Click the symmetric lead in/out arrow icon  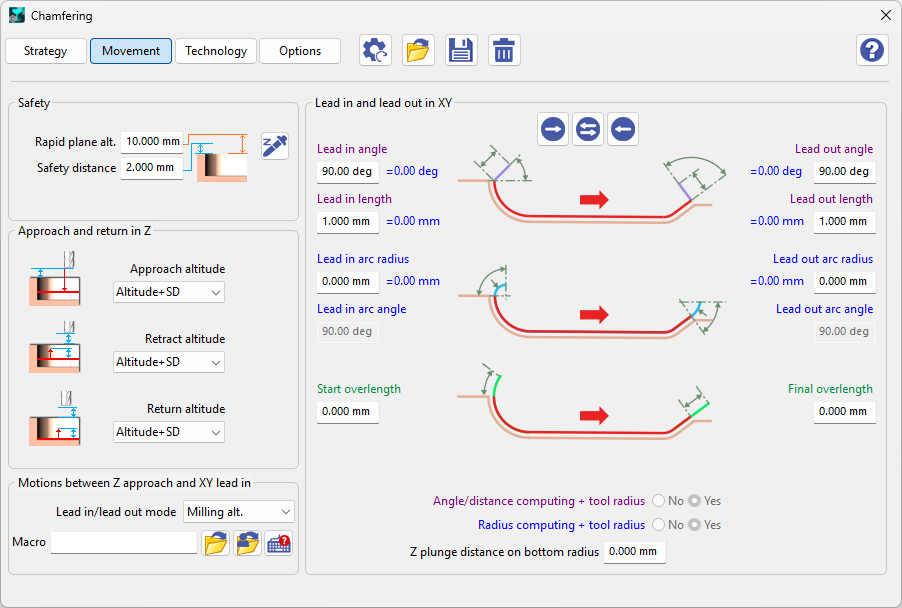click(587, 128)
